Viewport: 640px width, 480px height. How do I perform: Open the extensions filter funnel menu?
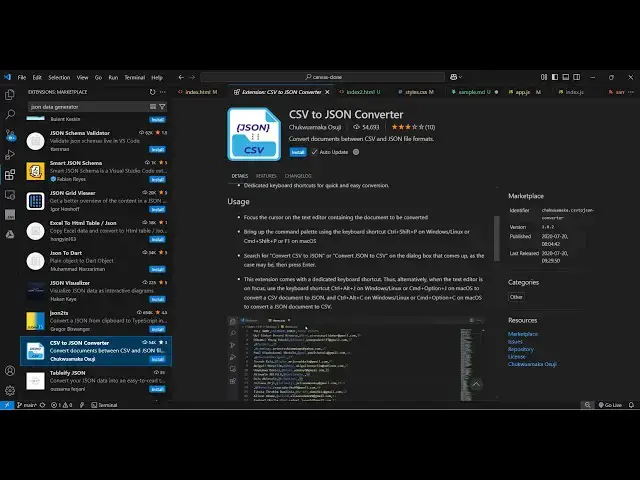tap(162, 107)
